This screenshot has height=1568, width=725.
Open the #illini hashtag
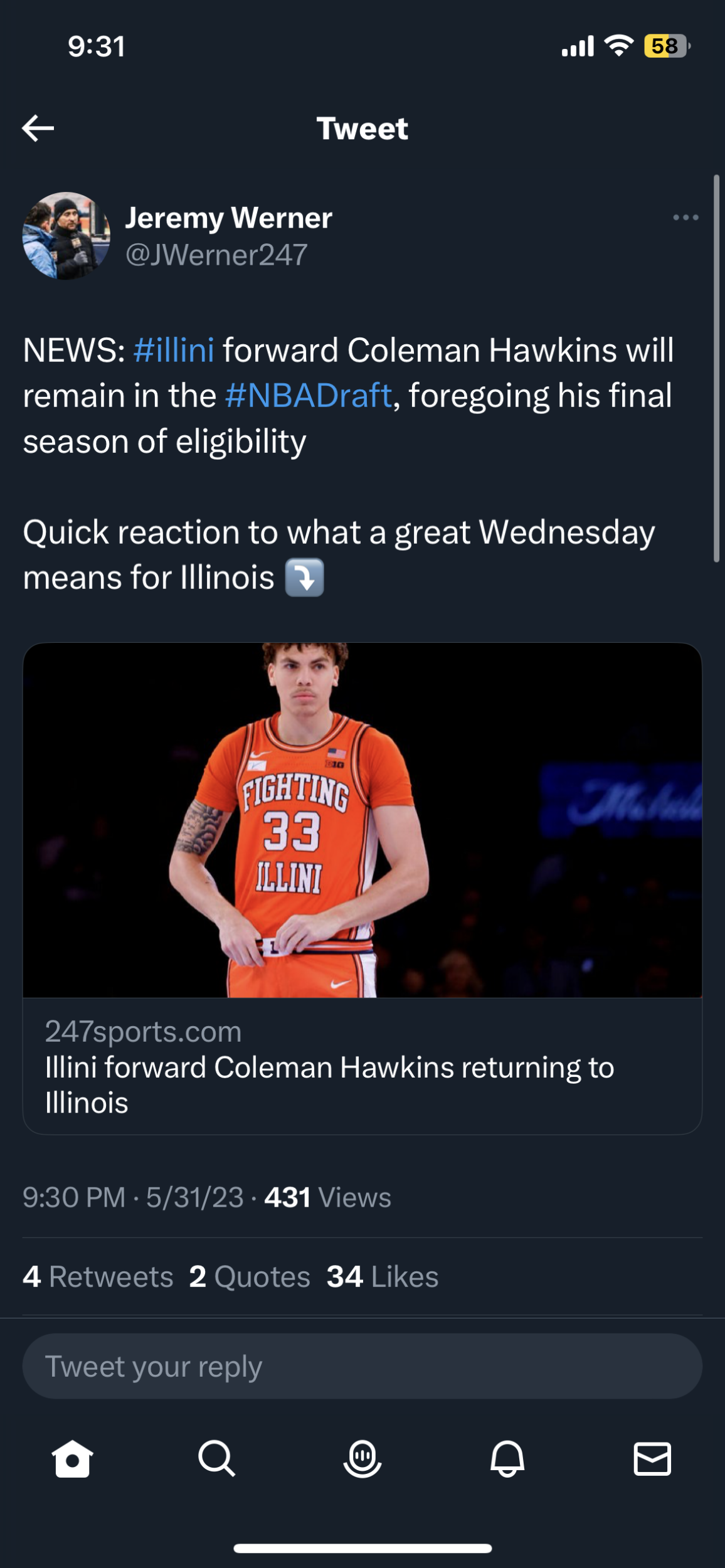(174, 350)
